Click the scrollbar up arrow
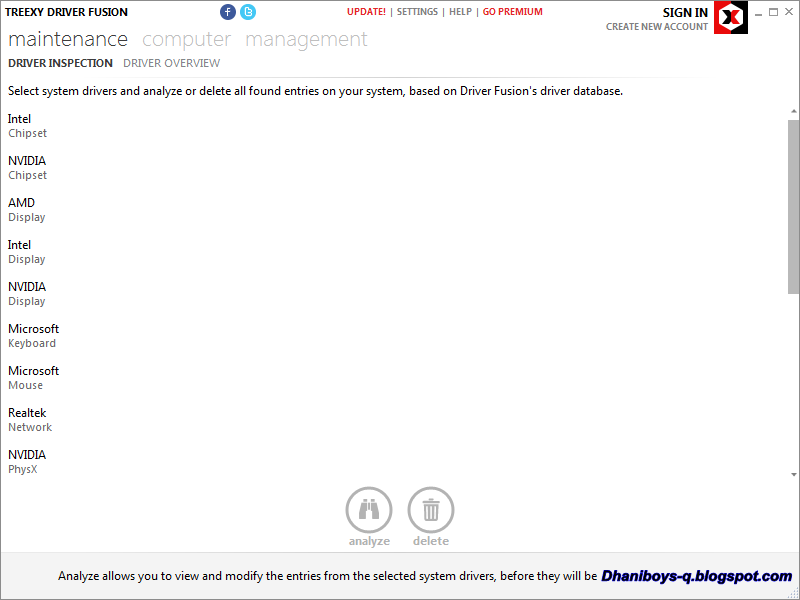The image size is (800, 600). coord(793,111)
